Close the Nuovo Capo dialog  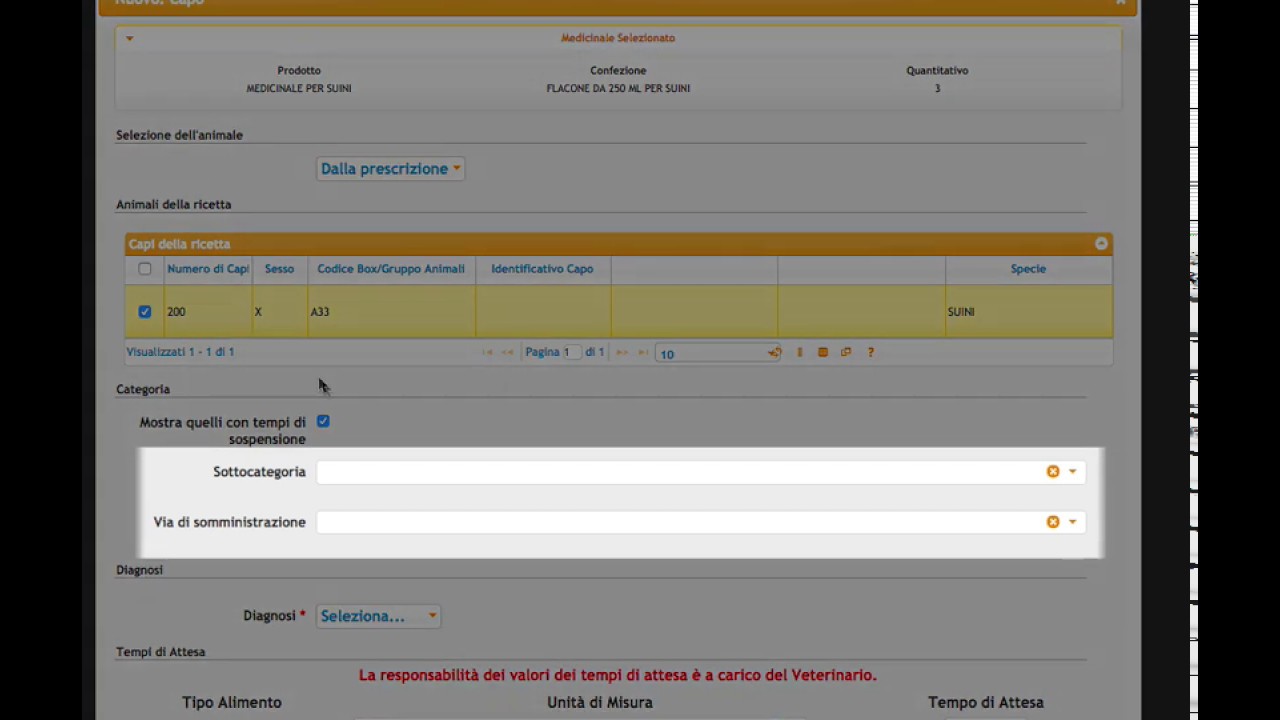click(1121, 3)
